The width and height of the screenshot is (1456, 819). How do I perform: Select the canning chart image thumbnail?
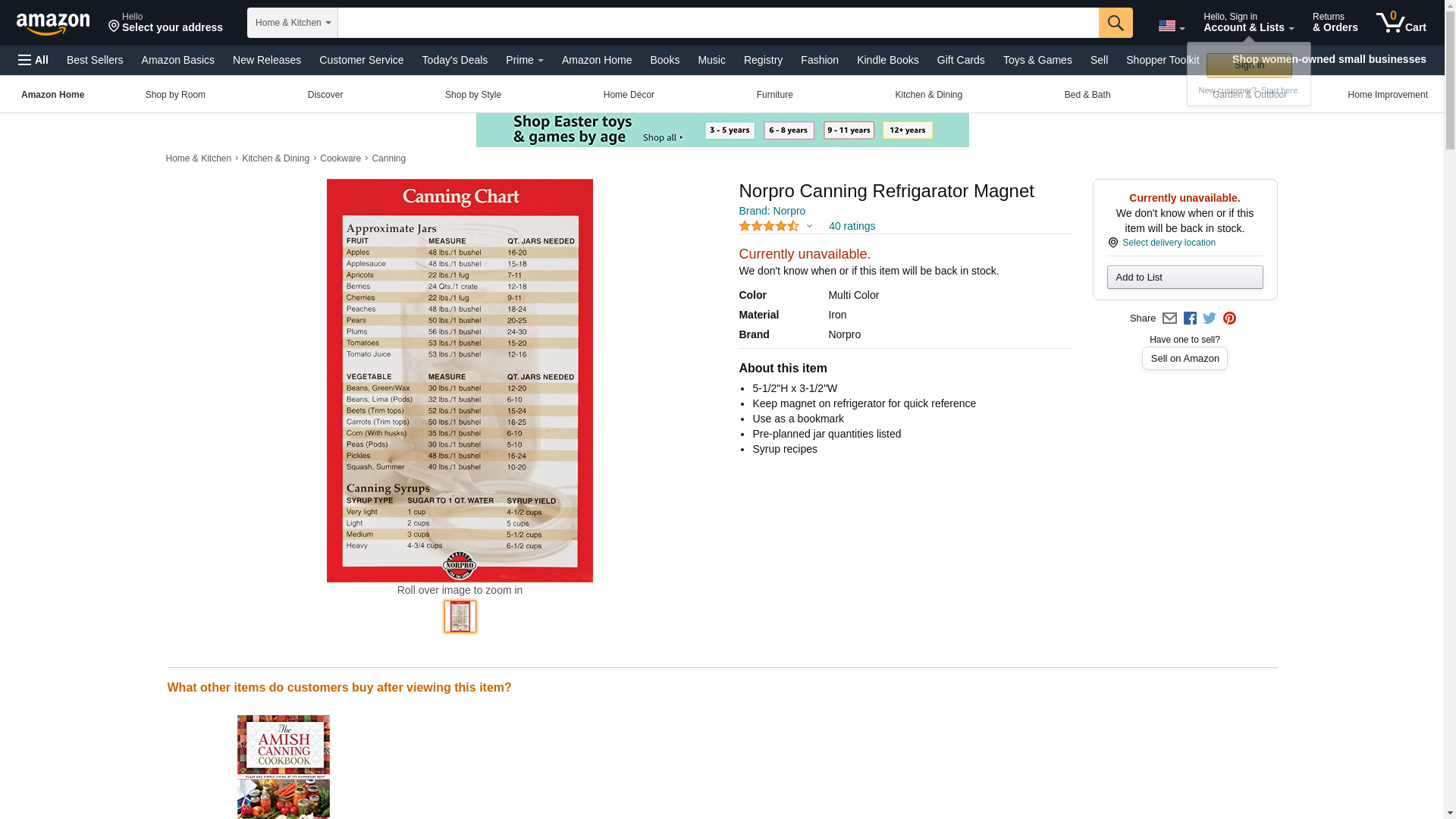click(x=460, y=617)
